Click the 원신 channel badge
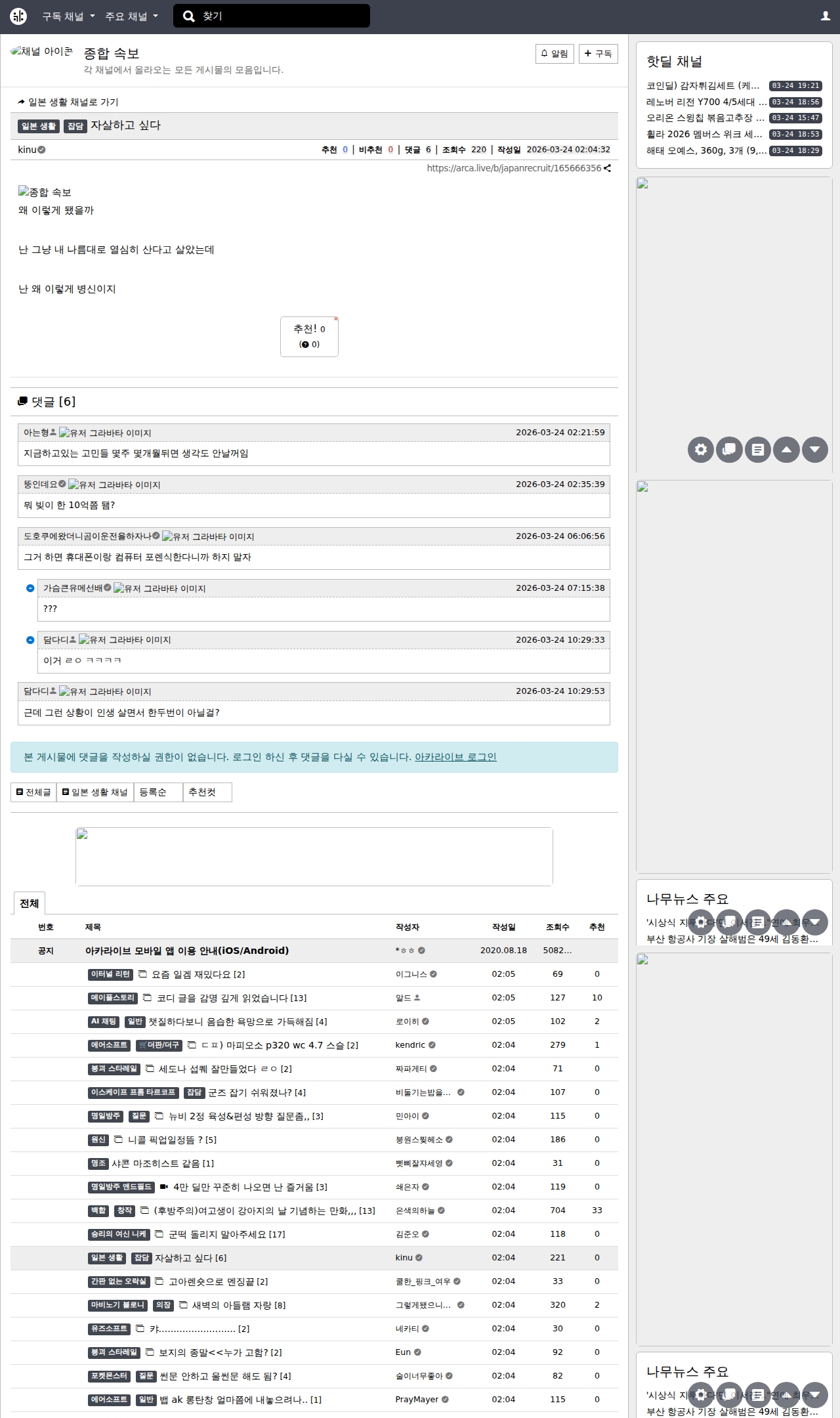840x1418 pixels. point(98,1140)
